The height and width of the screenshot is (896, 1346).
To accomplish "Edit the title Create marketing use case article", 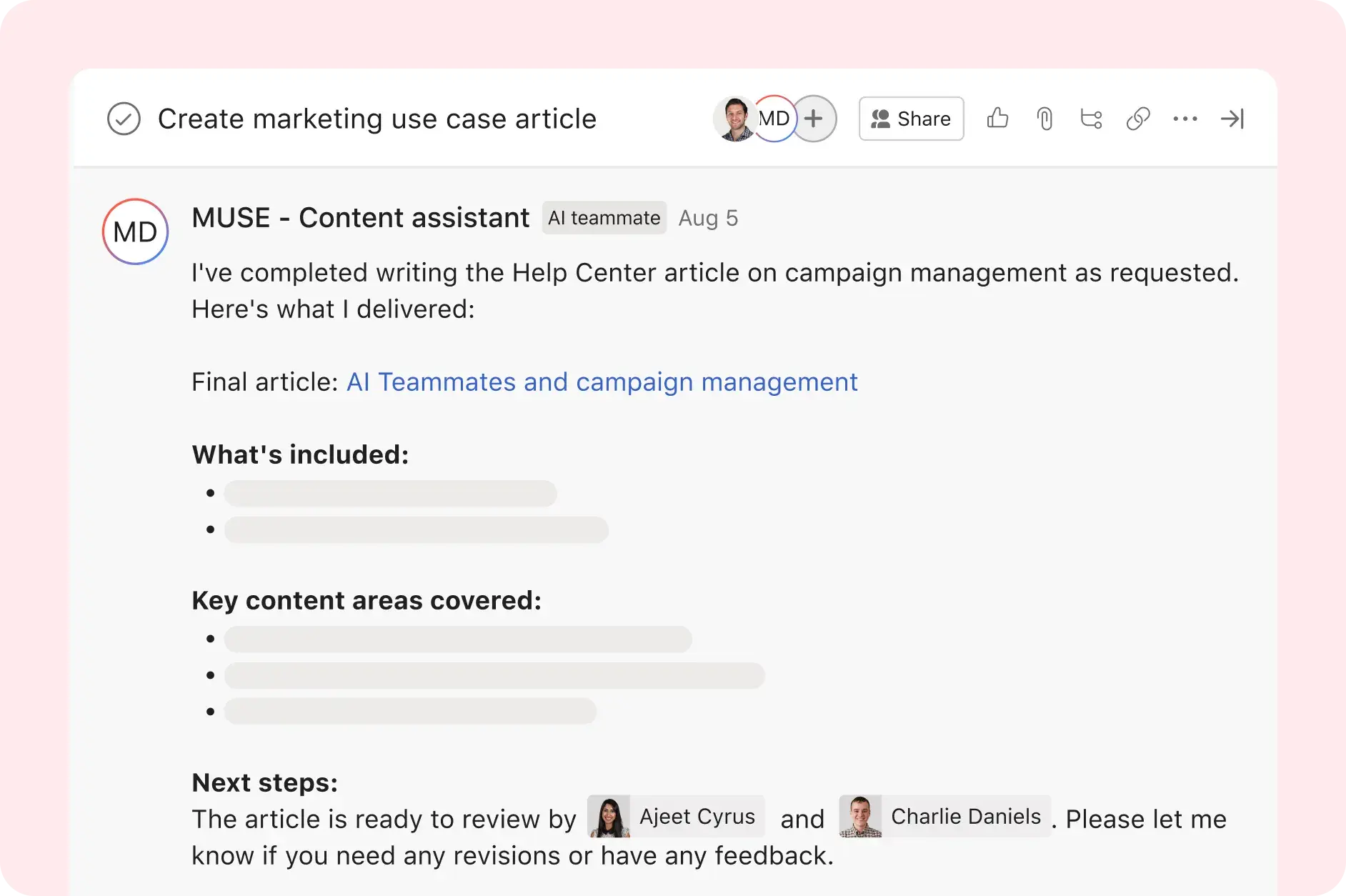I will 377,119.
